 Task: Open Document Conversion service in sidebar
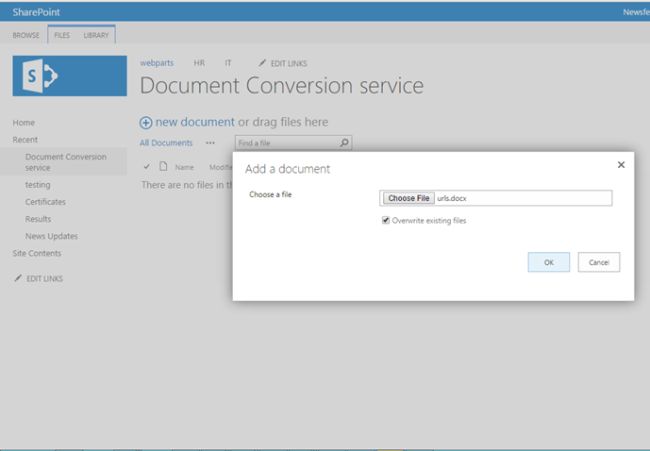coord(66,162)
